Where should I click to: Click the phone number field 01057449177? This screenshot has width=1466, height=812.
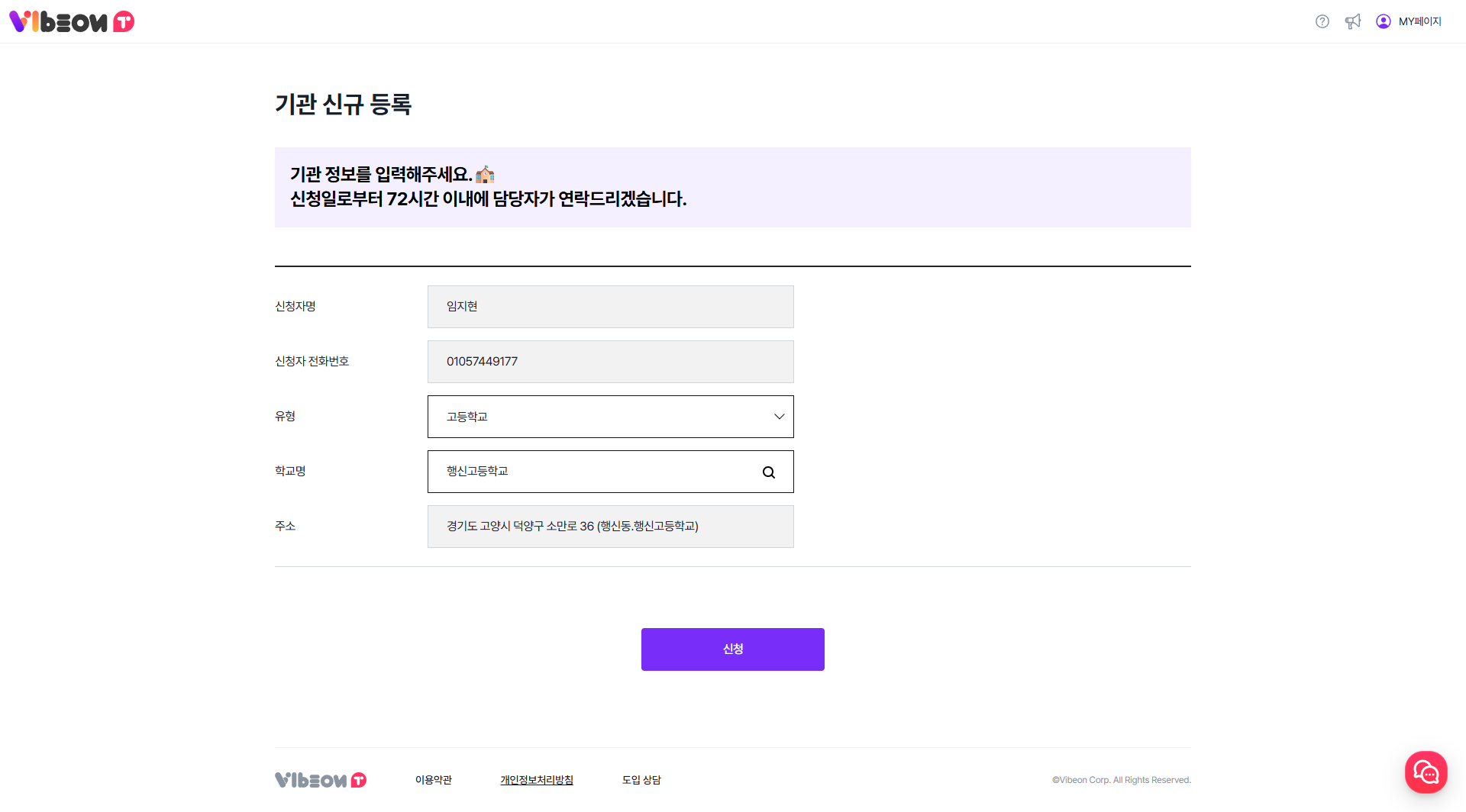point(611,362)
